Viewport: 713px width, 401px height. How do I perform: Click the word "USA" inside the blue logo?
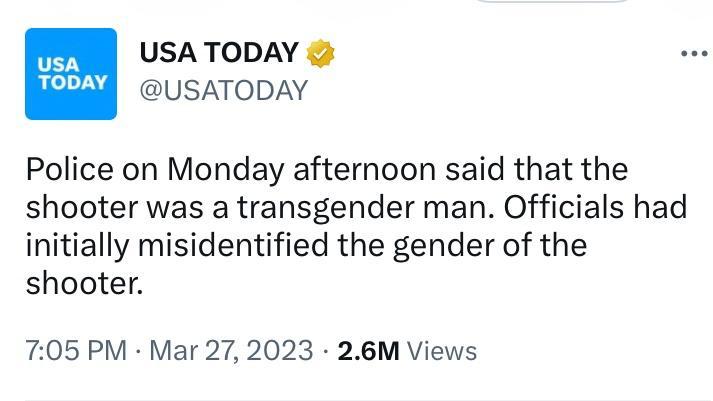[56, 66]
